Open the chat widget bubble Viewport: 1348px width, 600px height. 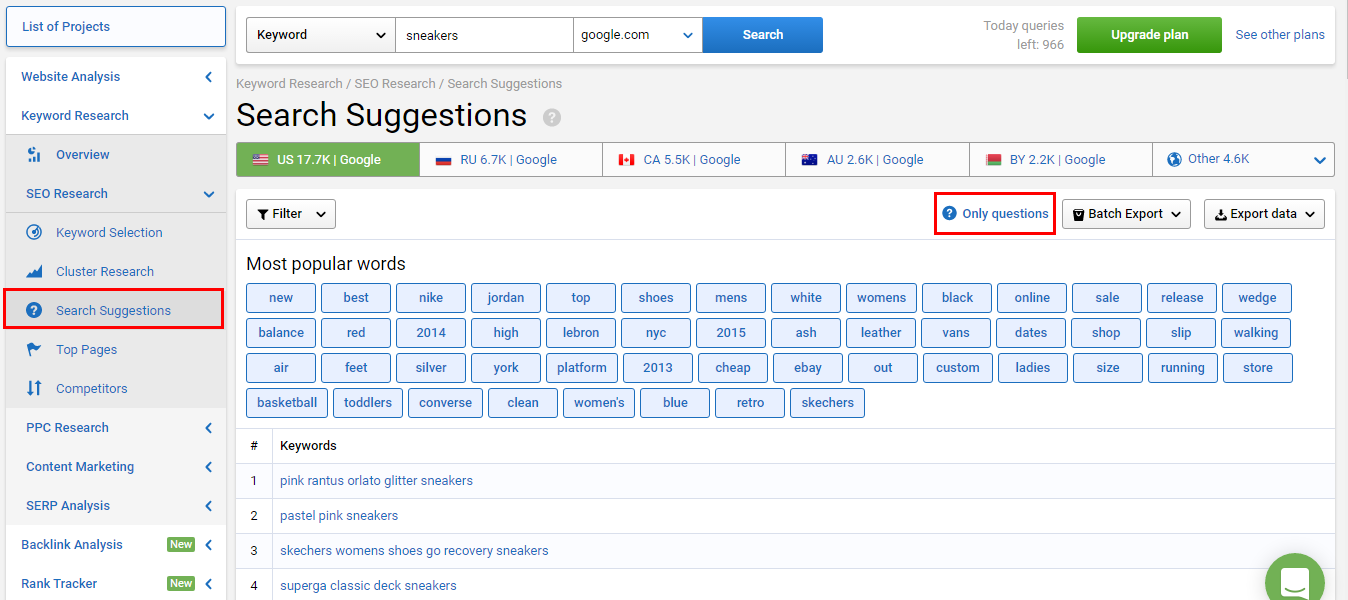(1294, 582)
